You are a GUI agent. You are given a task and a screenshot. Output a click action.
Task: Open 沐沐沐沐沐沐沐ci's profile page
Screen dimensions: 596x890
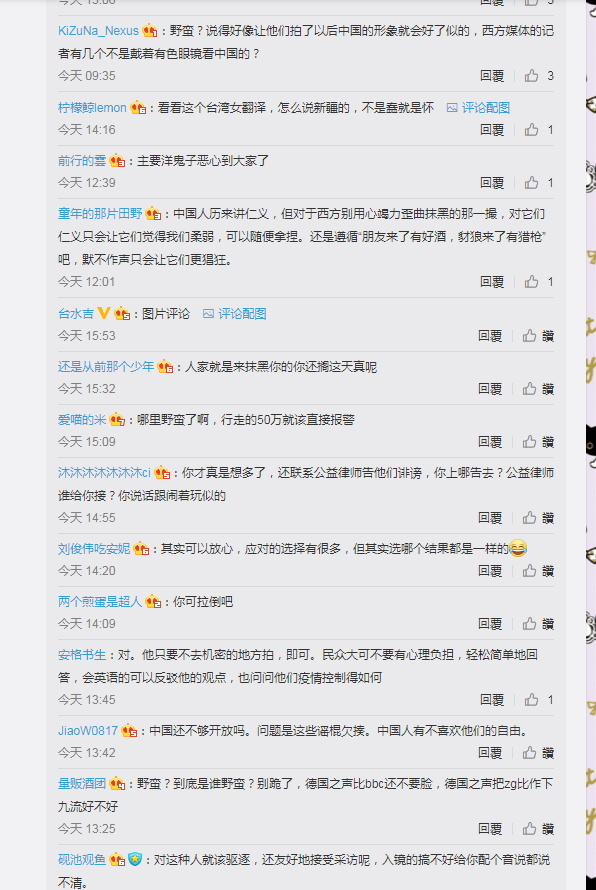coord(104,472)
